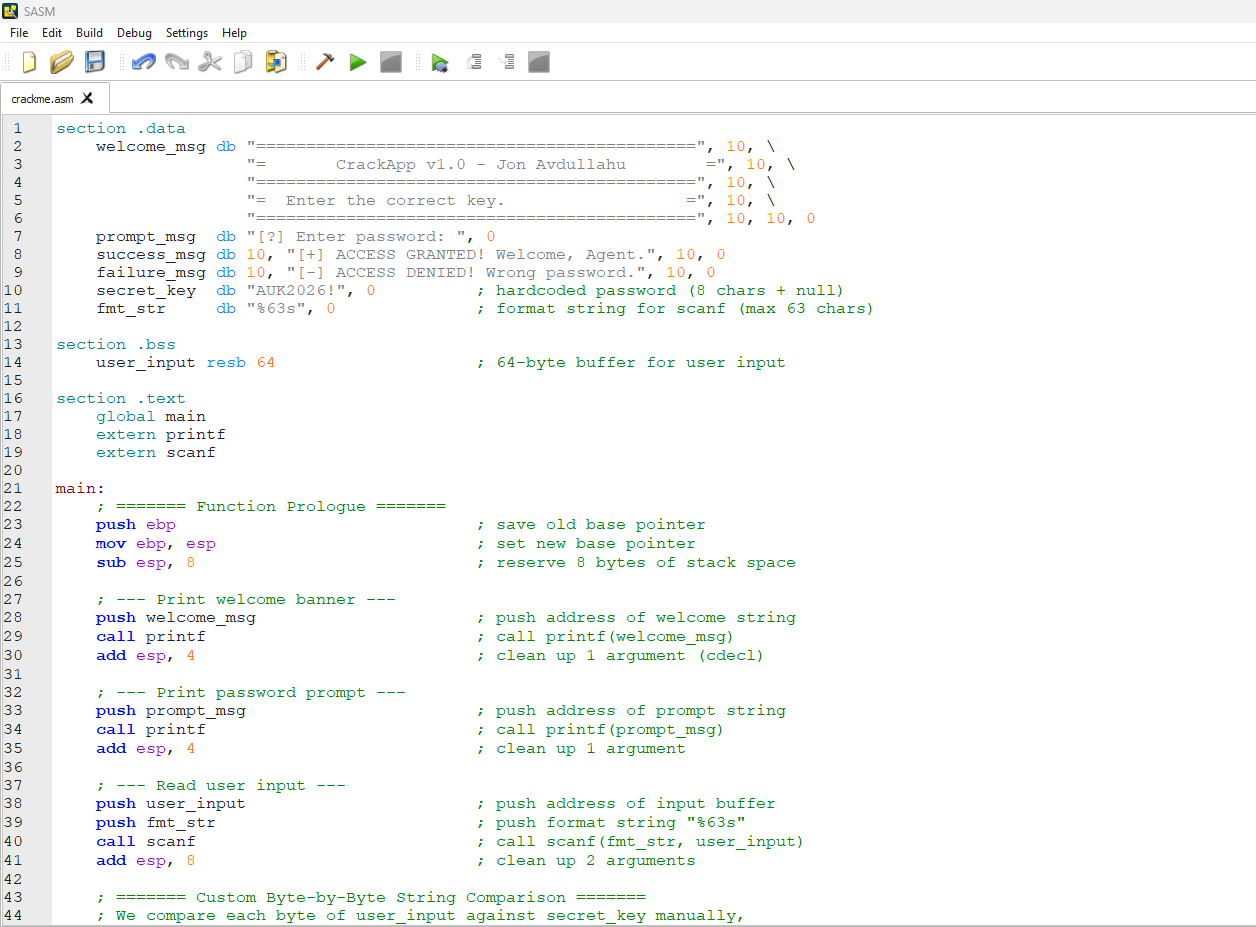Screen dimensions: 1256x927
Task: Click 'Custom Byte-by-Byte String Comparison' comment
Action: pos(371,897)
